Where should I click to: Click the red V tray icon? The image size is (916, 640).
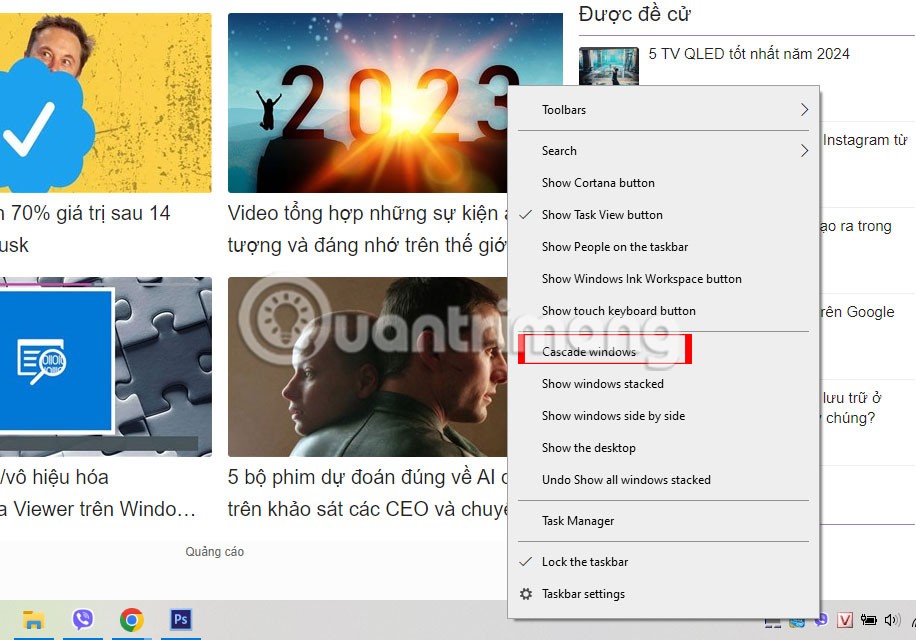(845, 621)
